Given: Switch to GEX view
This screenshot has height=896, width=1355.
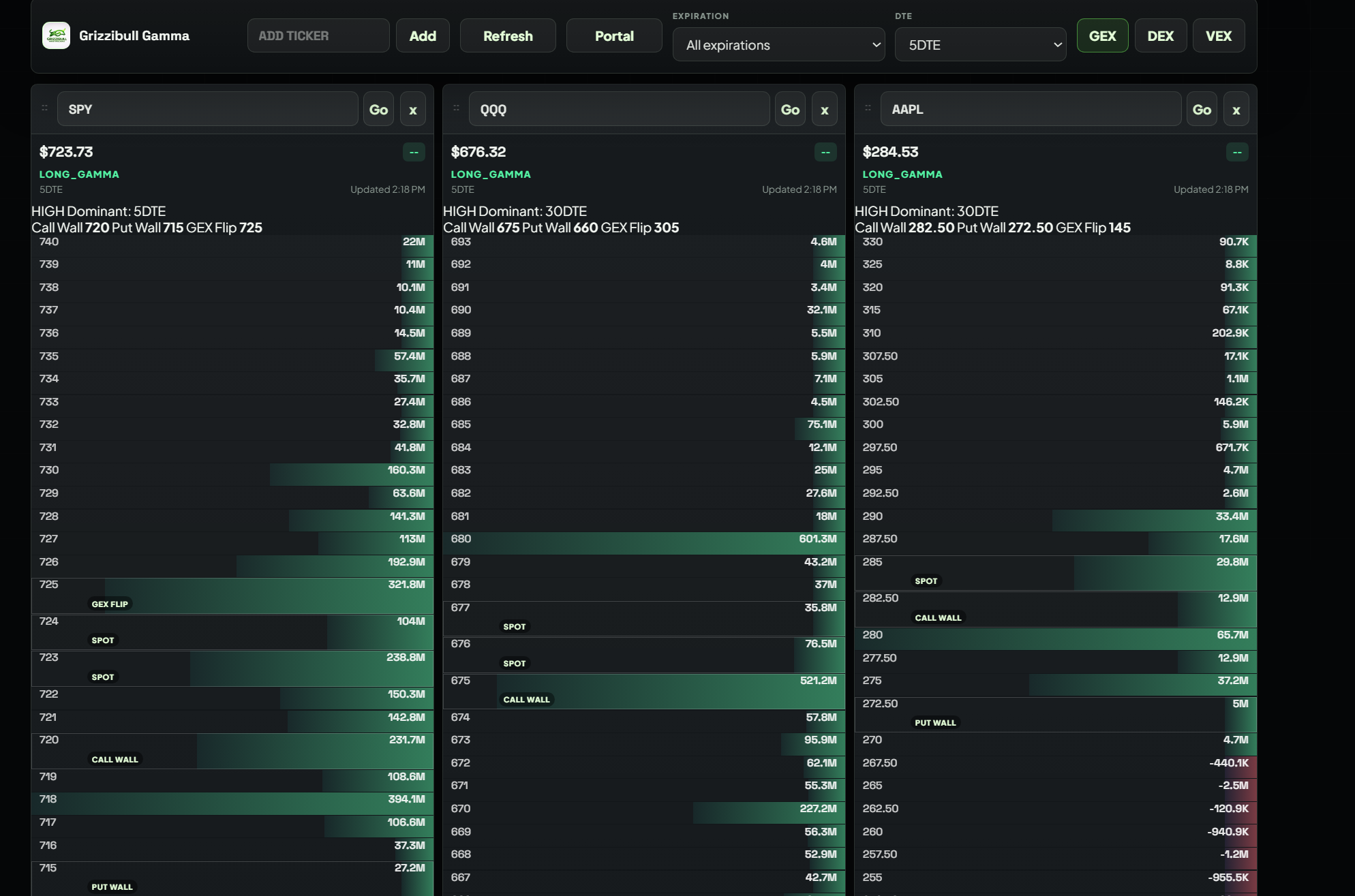Looking at the screenshot, I should (1103, 35).
